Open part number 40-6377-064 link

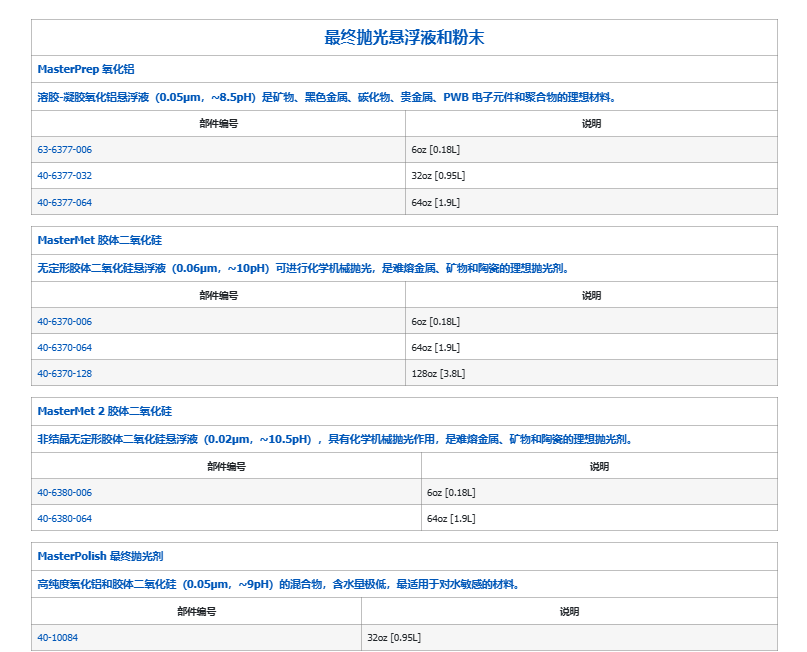point(64,202)
